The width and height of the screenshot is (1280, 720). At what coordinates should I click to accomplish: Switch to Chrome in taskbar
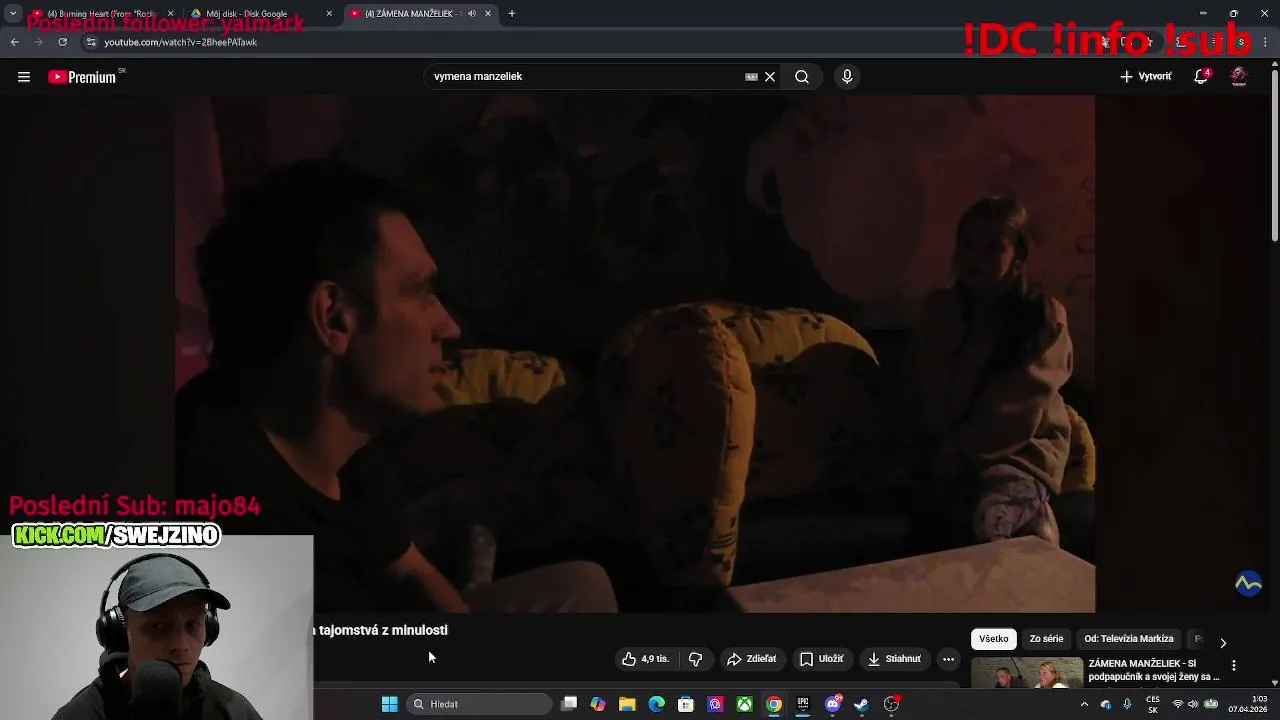[x=774, y=704]
